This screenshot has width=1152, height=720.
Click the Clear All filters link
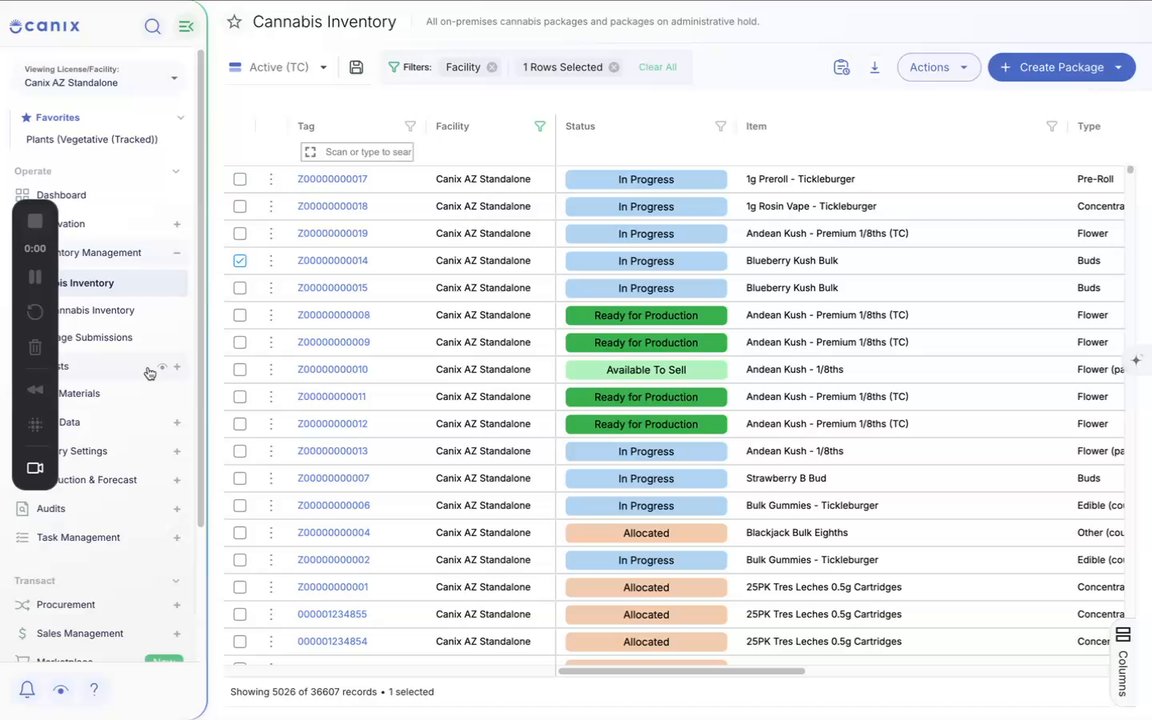(x=658, y=67)
